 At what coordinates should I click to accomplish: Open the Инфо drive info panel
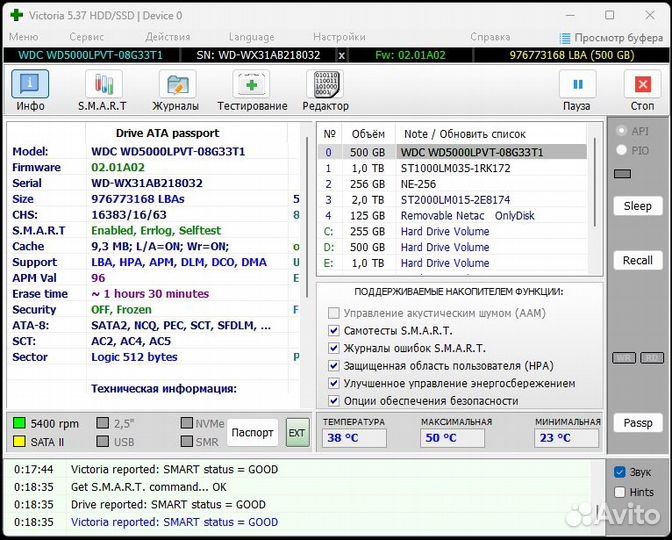point(30,84)
